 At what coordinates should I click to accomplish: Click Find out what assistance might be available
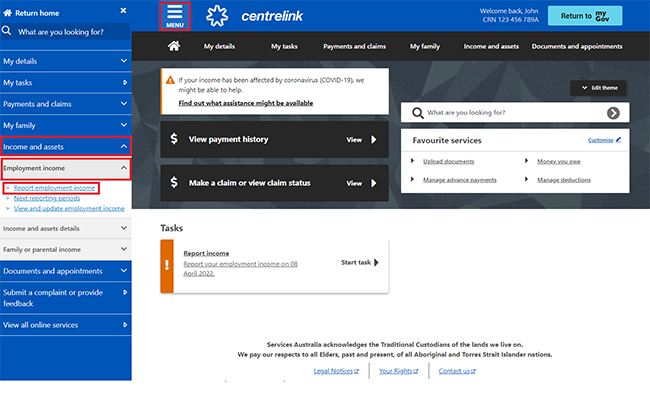[245, 103]
